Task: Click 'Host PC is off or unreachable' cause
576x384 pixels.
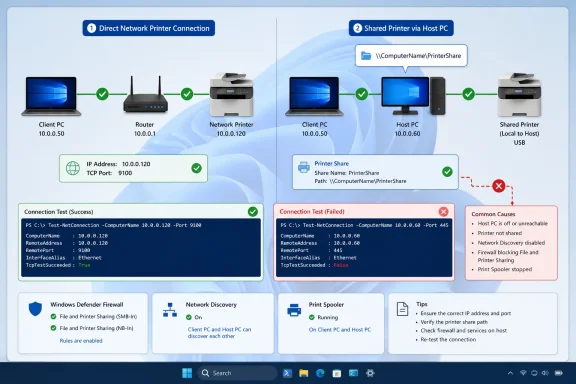Action: (x=512, y=223)
